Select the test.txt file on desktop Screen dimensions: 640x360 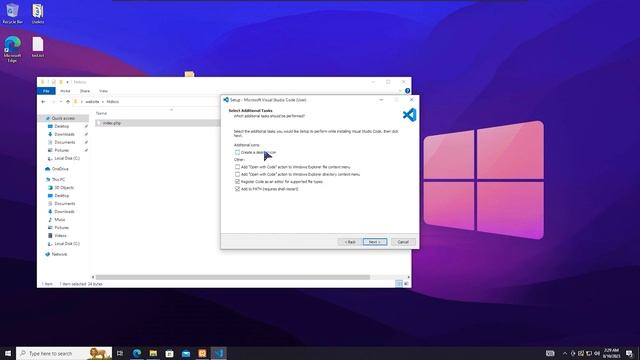coord(38,47)
